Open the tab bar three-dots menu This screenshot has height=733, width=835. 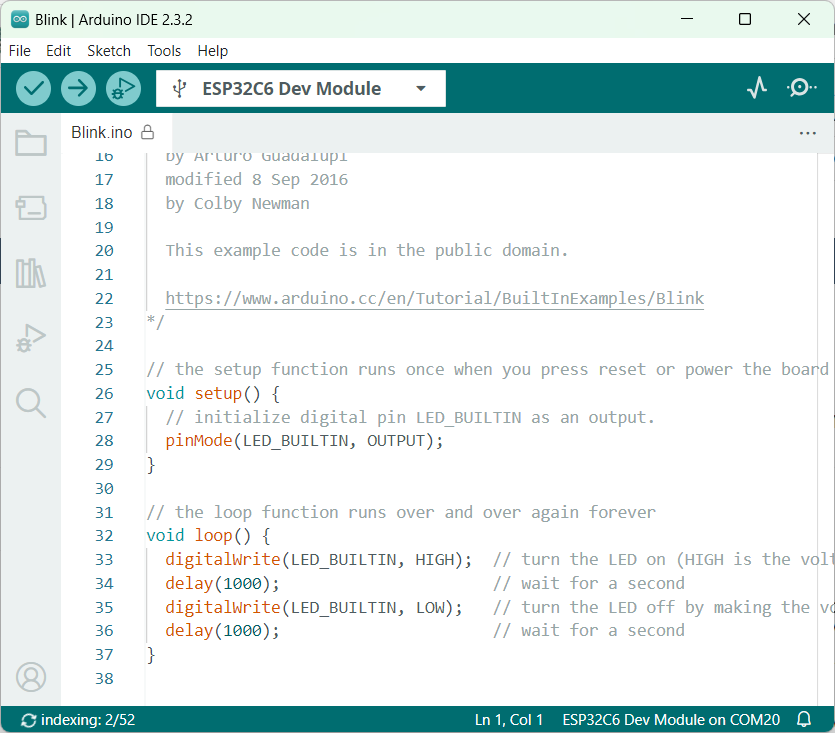pyautogui.click(x=808, y=133)
